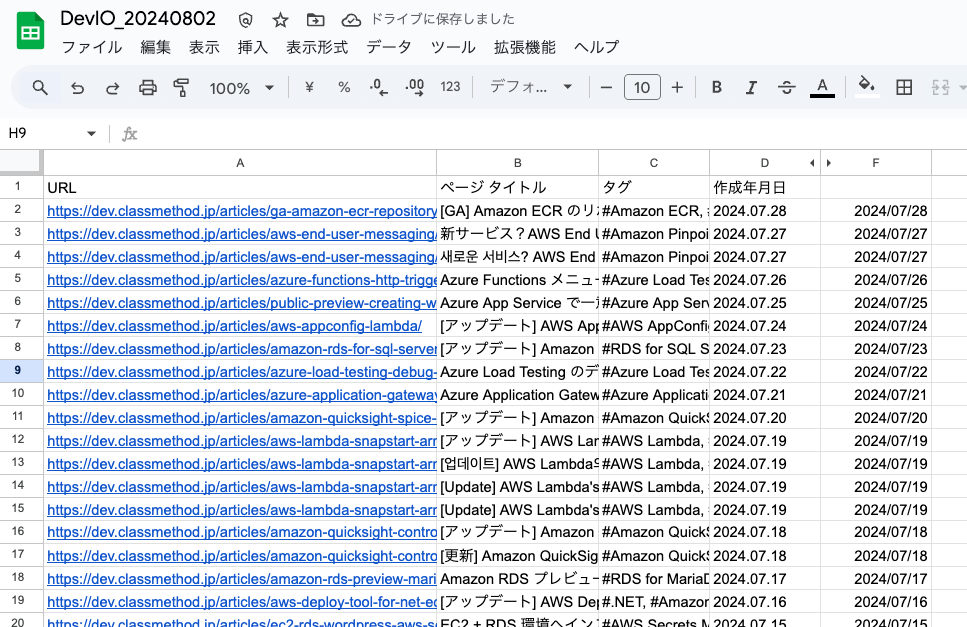Open the text color picker

822,88
